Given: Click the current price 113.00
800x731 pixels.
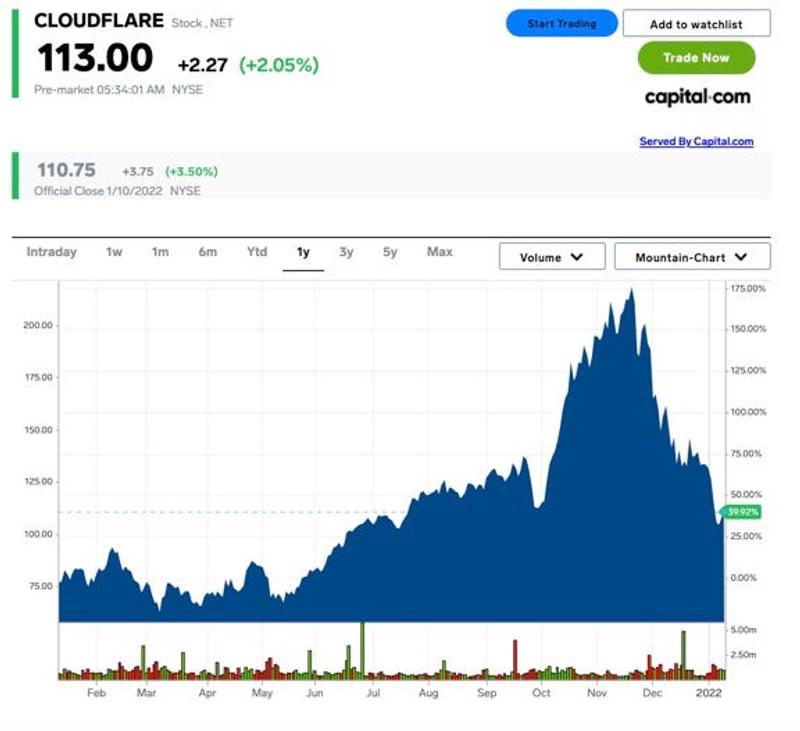Looking at the screenshot, I should tap(95, 57).
